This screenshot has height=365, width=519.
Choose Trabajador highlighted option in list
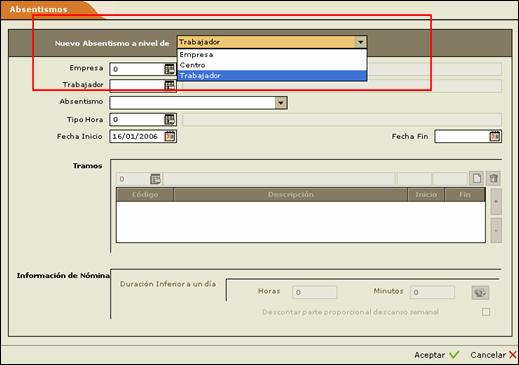coord(272,76)
